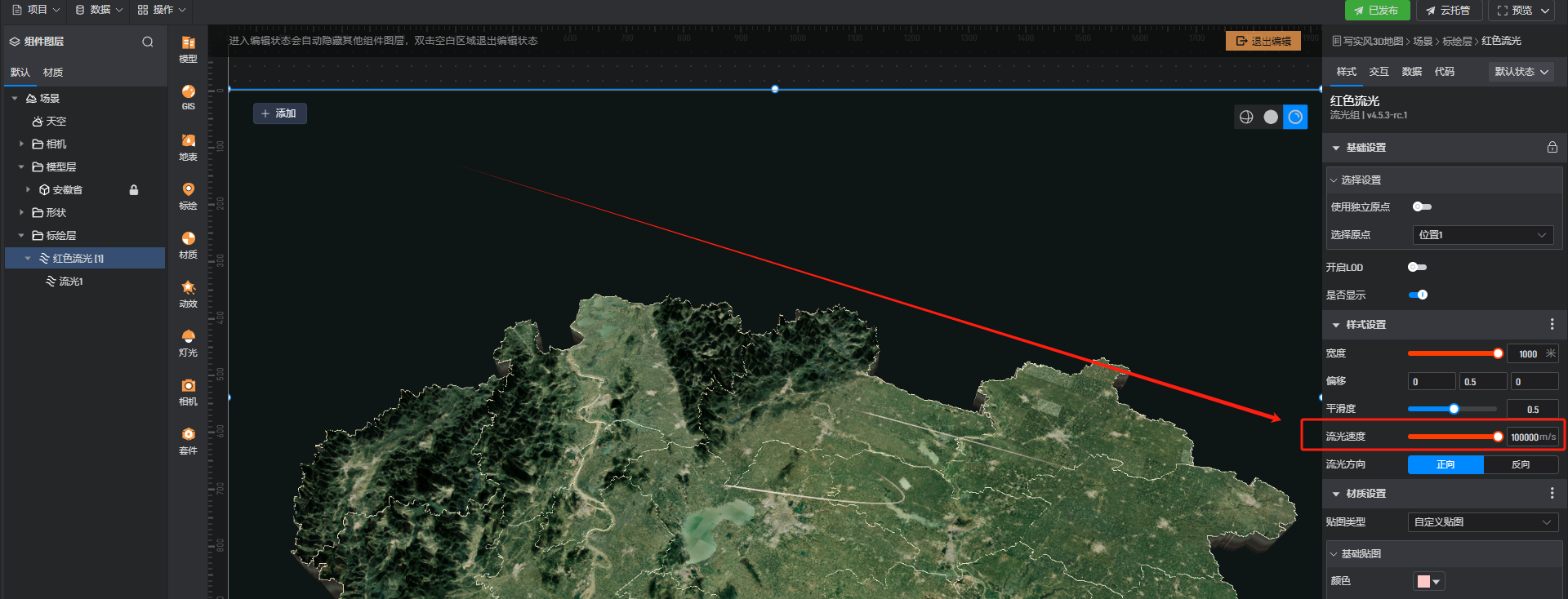Image resolution: width=1568 pixels, height=599 pixels.
Task: Switch to the 样式 tab
Action: pyautogui.click(x=1346, y=72)
